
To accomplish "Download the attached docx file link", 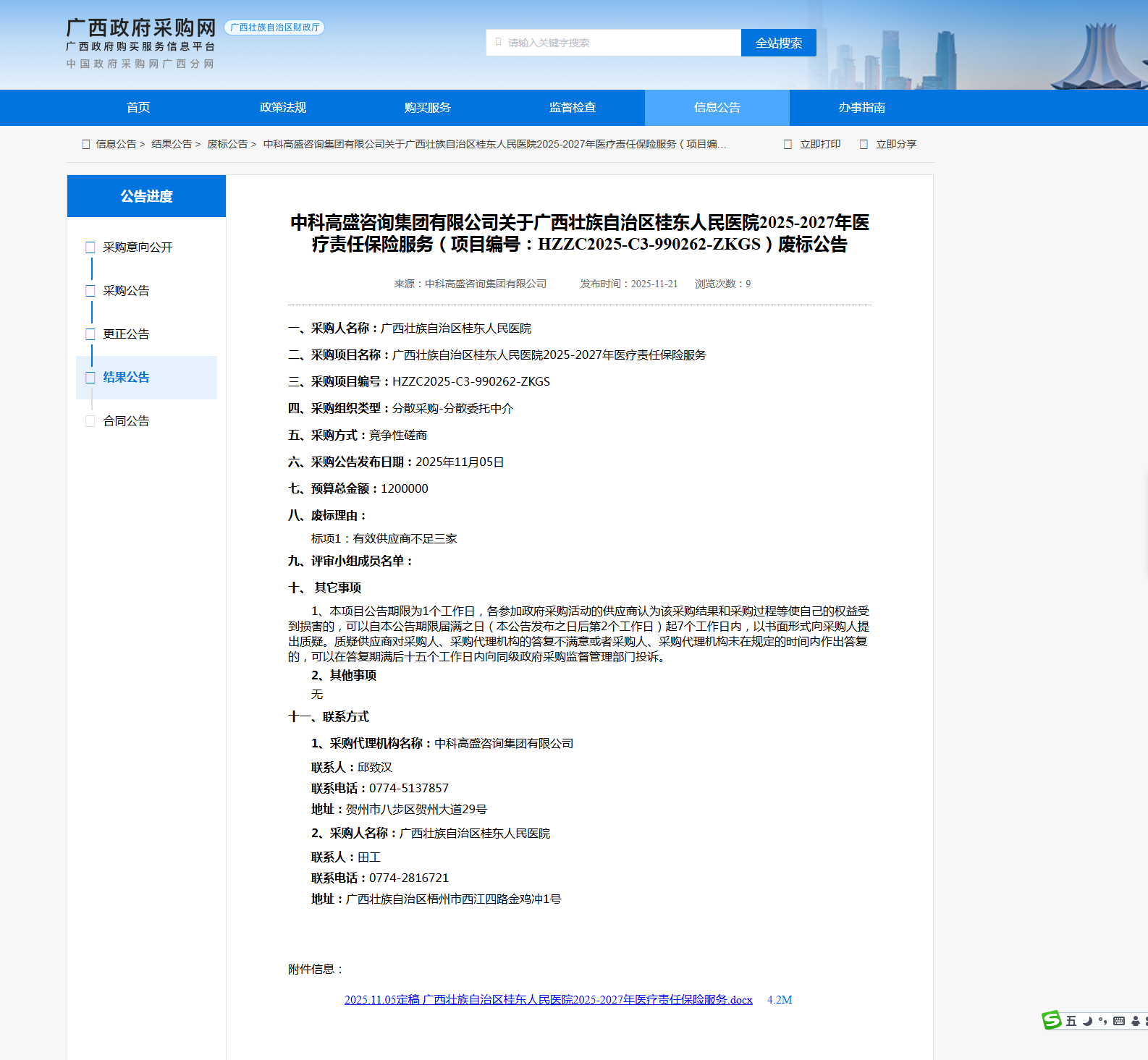I will 548,1000.
